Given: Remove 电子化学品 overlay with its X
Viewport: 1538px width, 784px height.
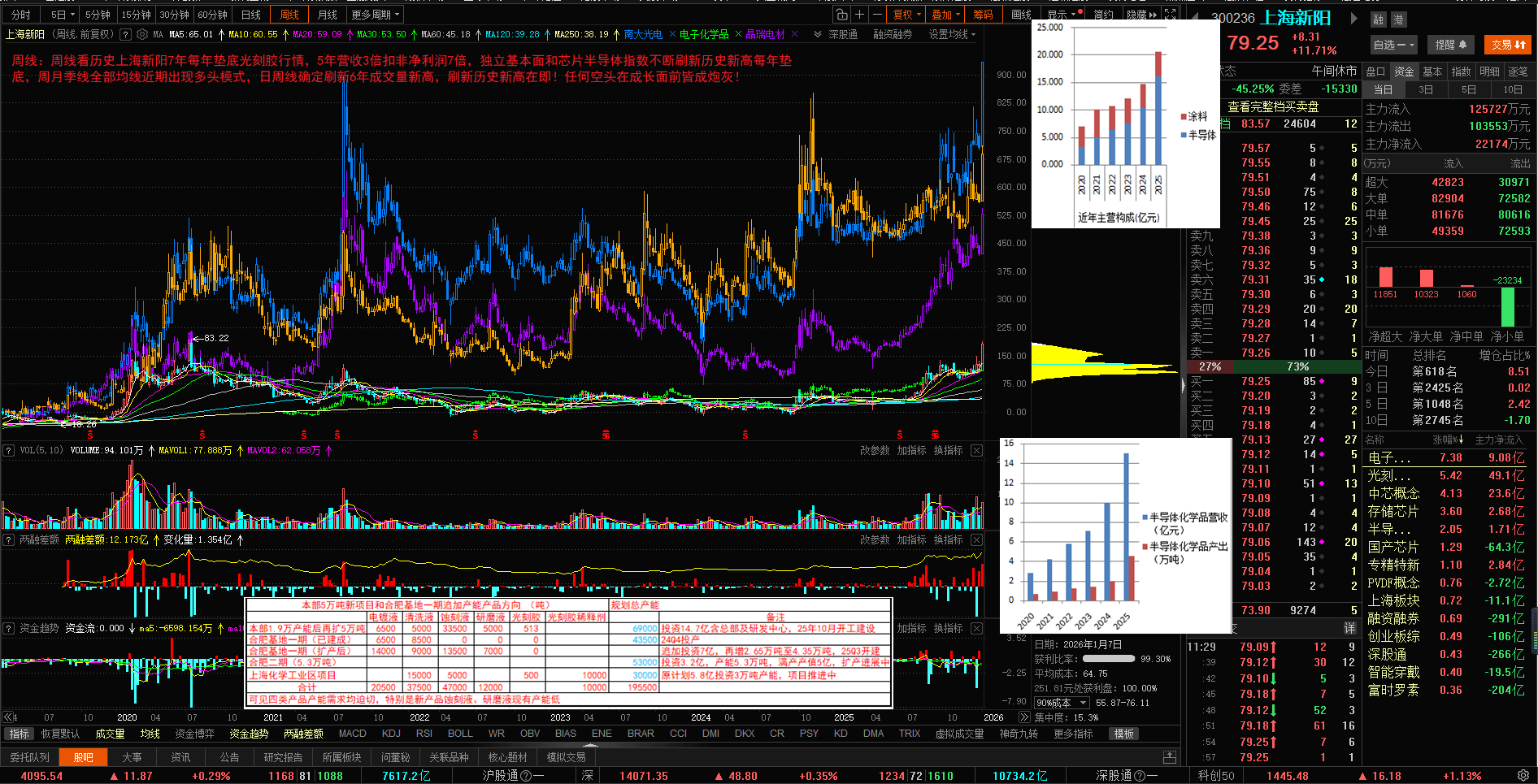Looking at the screenshot, I should click(x=738, y=34).
